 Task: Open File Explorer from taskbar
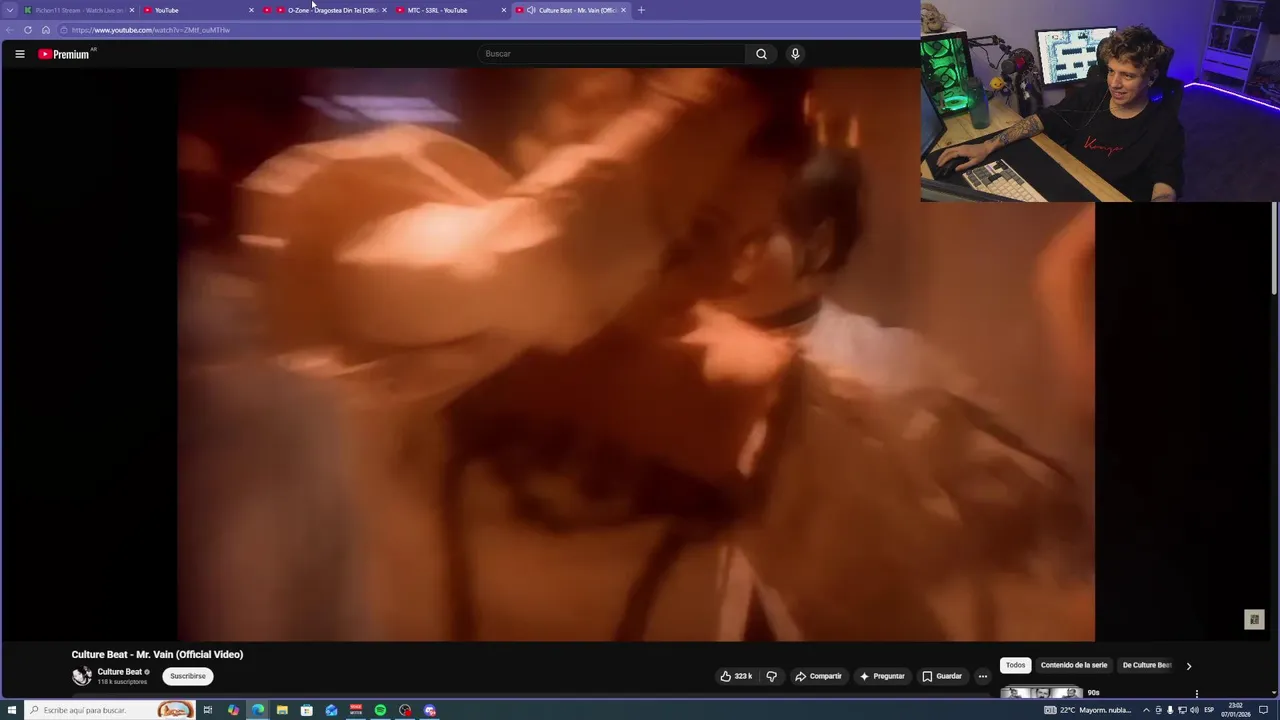(282, 710)
